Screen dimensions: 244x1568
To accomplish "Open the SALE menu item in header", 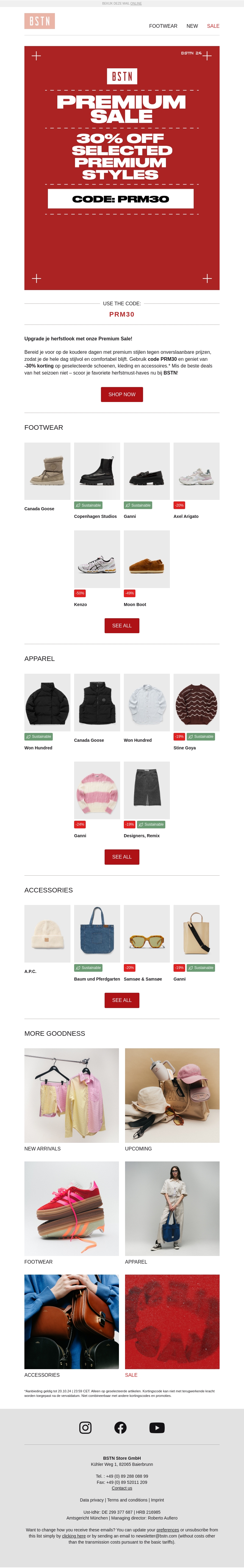I will coord(213,26).
